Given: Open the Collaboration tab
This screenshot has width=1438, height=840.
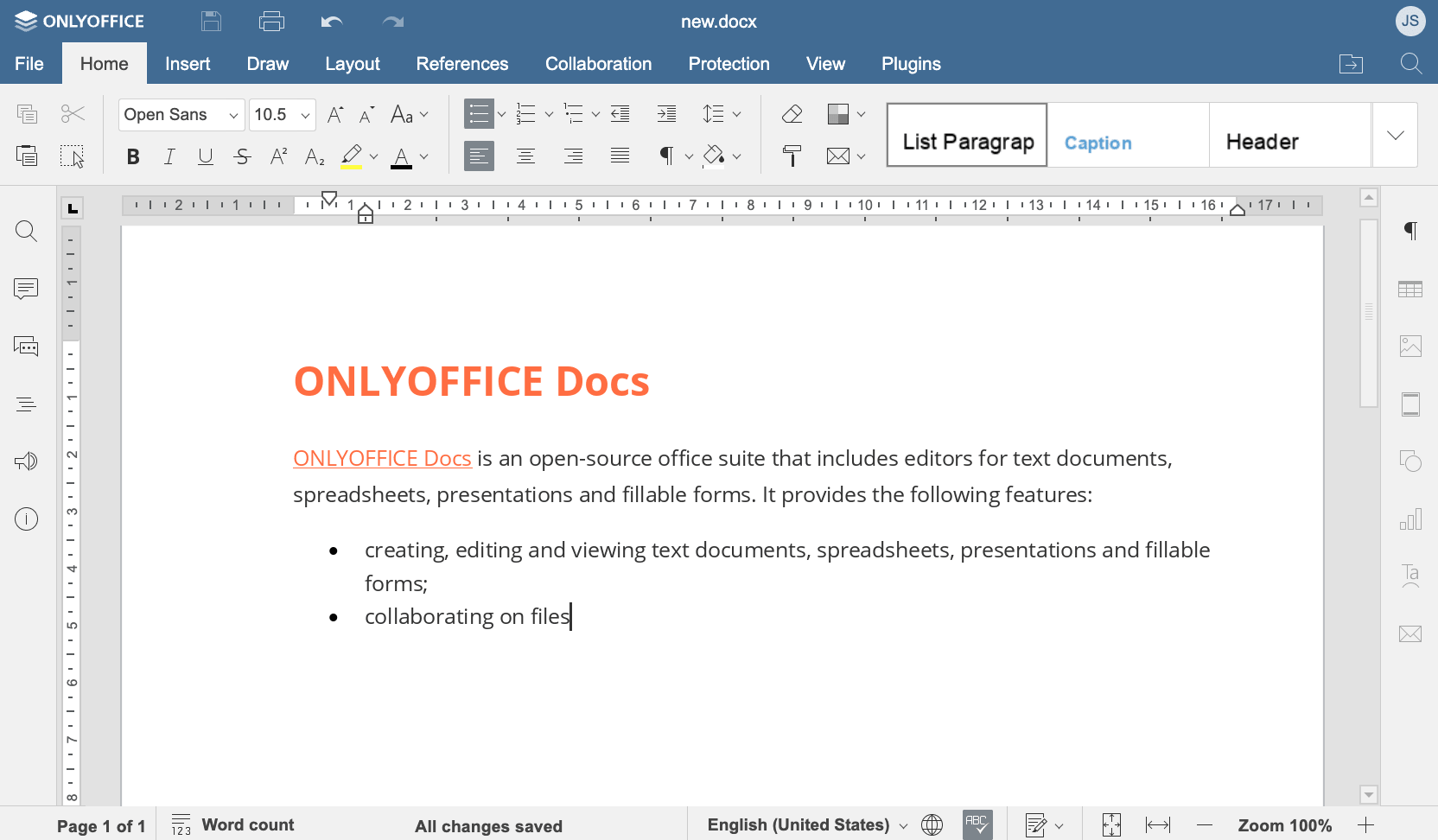Looking at the screenshot, I should (598, 63).
